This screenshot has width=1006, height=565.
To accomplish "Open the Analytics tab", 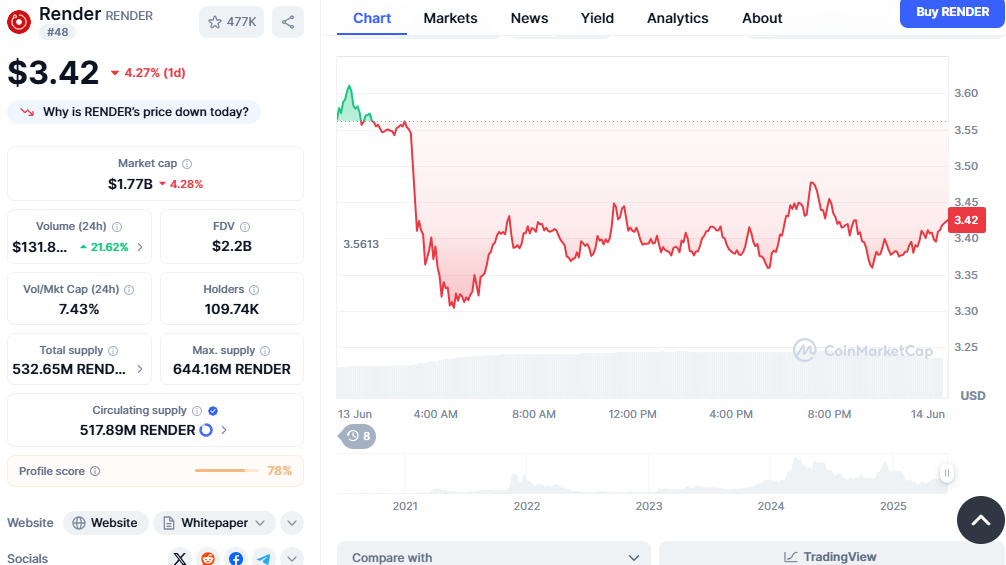I will pos(677,18).
